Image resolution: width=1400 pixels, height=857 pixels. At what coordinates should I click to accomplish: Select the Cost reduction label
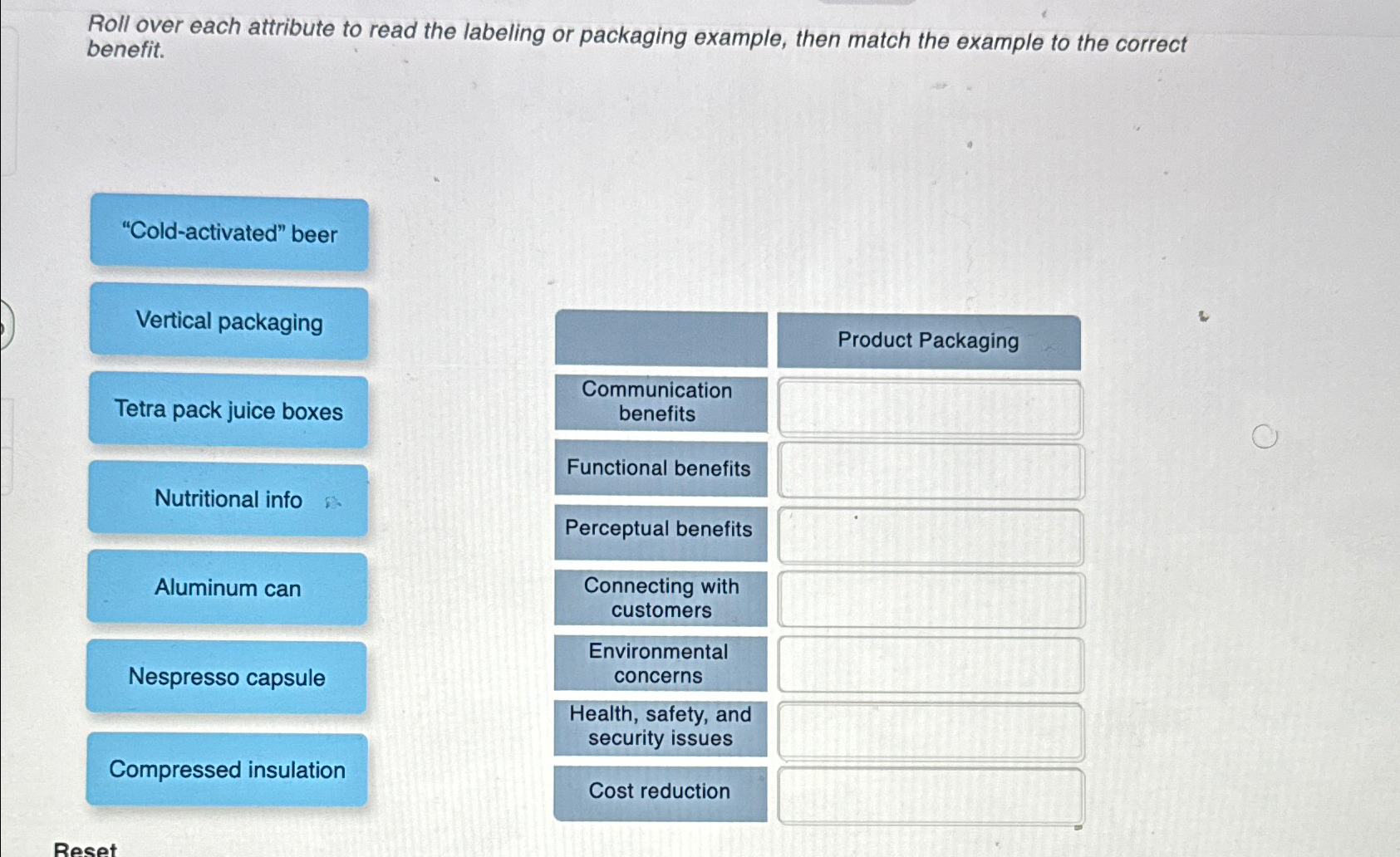tap(659, 791)
